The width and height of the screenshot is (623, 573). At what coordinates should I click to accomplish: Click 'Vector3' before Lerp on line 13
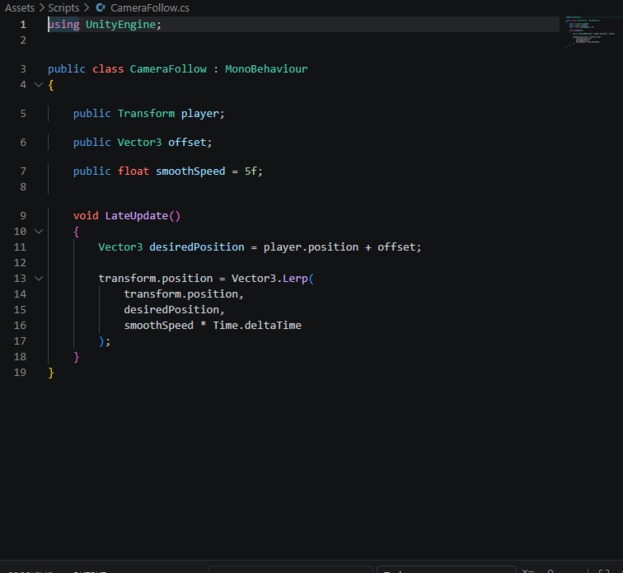coord(253,278)
